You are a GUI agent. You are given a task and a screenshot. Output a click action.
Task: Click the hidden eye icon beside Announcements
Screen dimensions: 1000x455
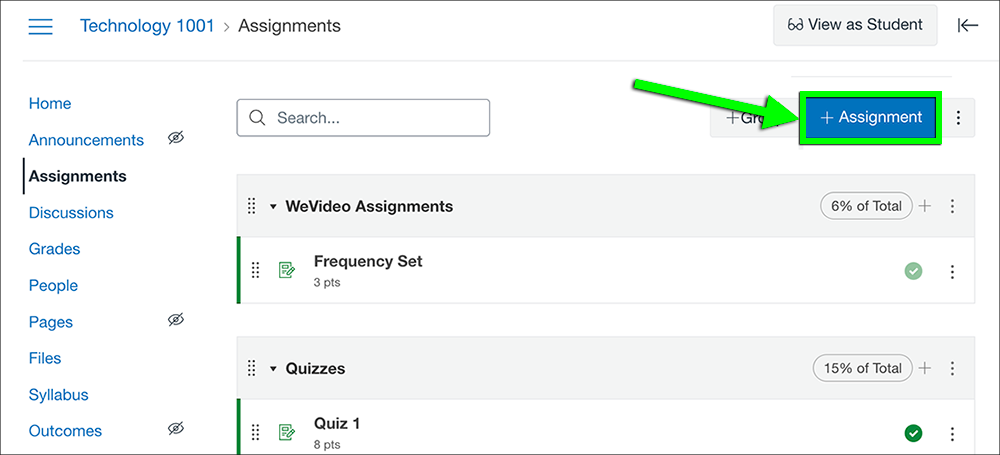[x=176, y=138]
